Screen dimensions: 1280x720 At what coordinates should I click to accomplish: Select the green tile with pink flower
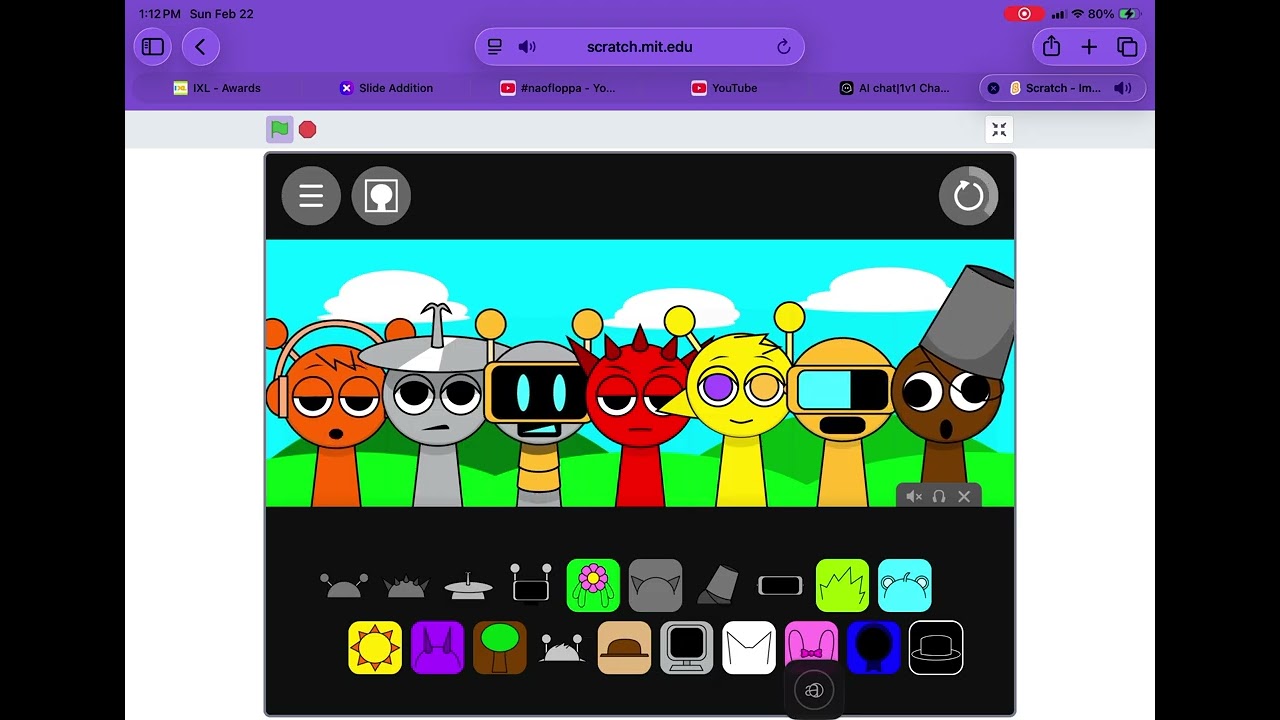pyautogui.click(x=593, y=585)
